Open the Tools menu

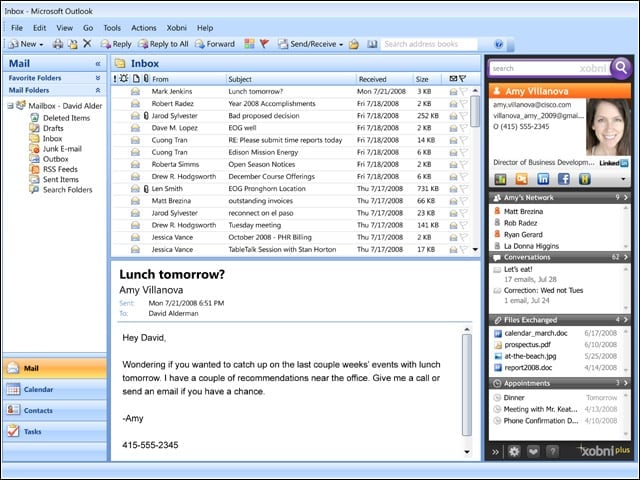click(112, 28)
